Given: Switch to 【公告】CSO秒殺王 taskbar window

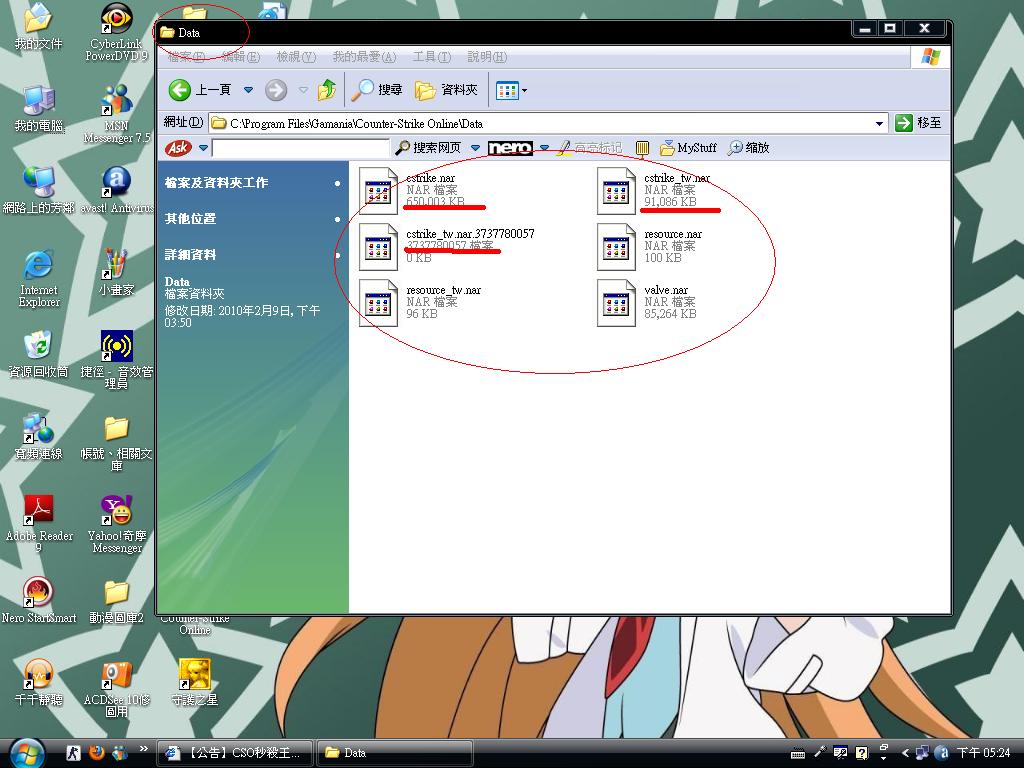Looking at the screenshot, I should click(235, 753).
